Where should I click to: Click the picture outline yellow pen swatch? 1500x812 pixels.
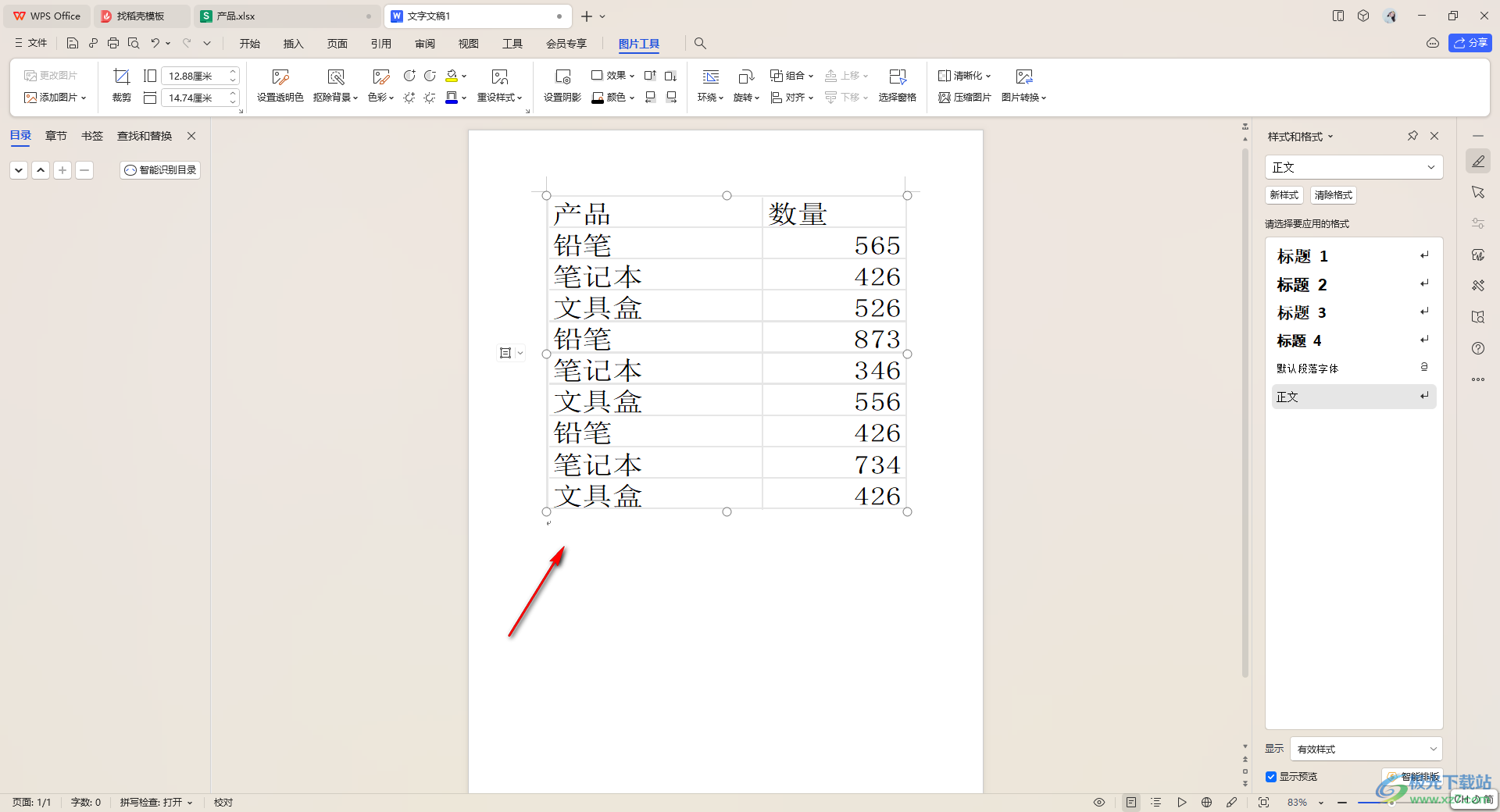[x=451, y=76]
